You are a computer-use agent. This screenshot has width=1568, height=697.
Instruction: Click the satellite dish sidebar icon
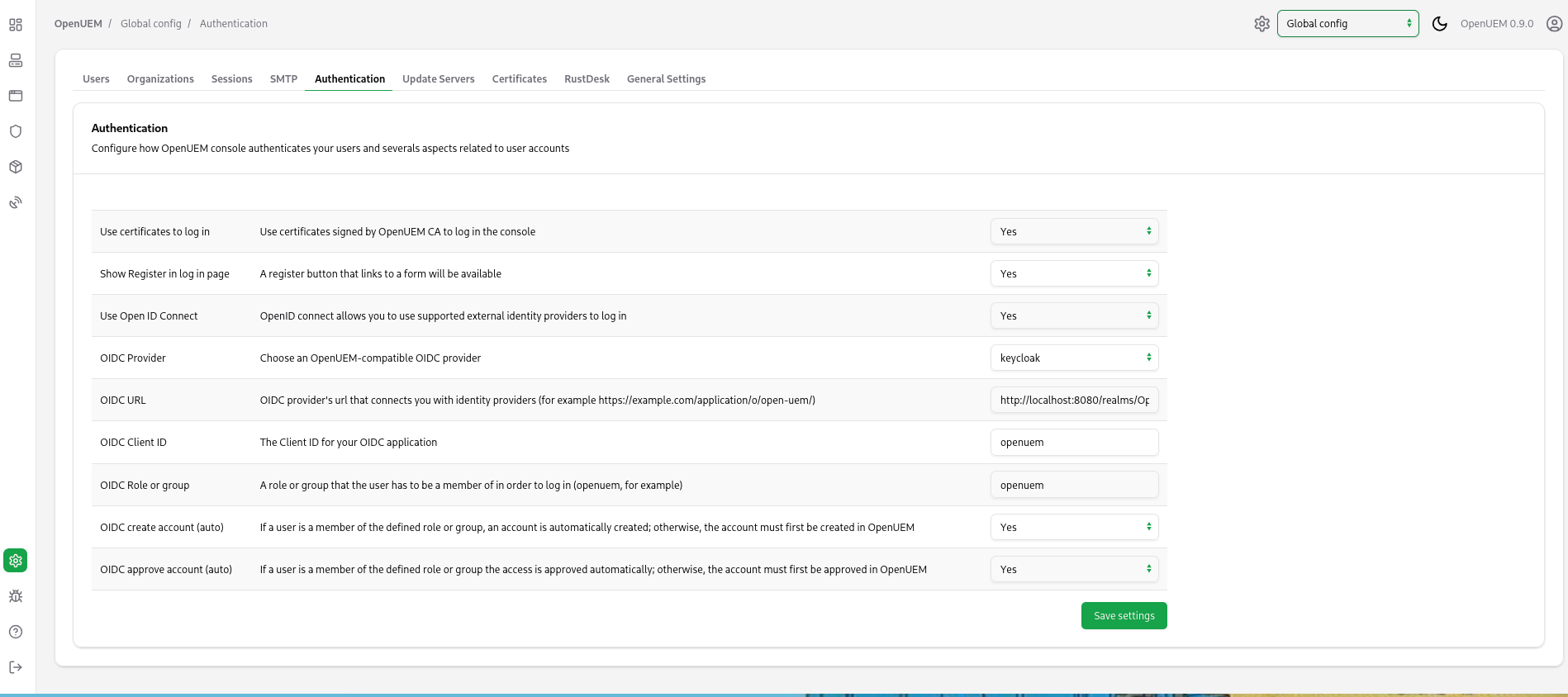tap(16, 202)
